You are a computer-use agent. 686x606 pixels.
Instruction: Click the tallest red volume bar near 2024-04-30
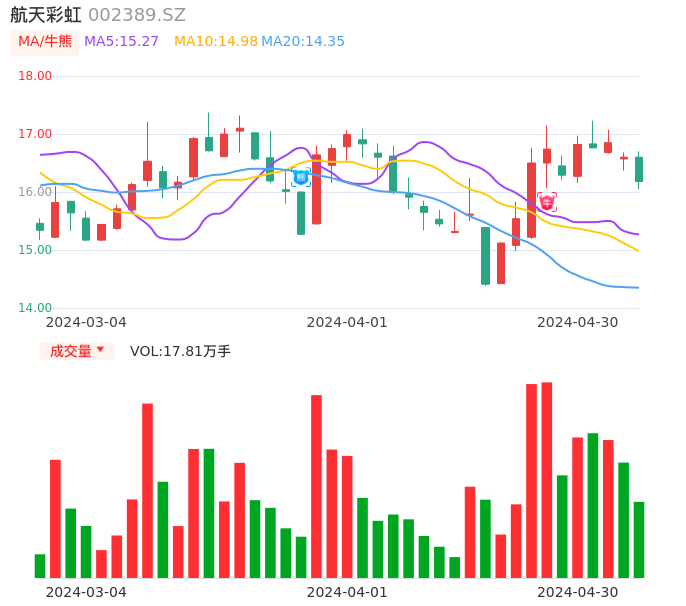pos(547,480)
